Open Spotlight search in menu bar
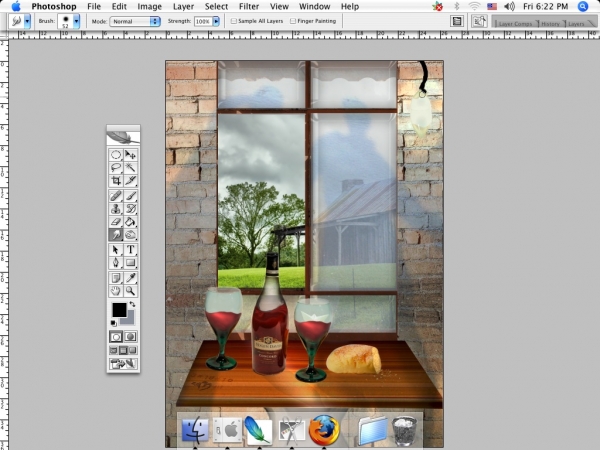This screenshot has height=450, width=600. 583,6
